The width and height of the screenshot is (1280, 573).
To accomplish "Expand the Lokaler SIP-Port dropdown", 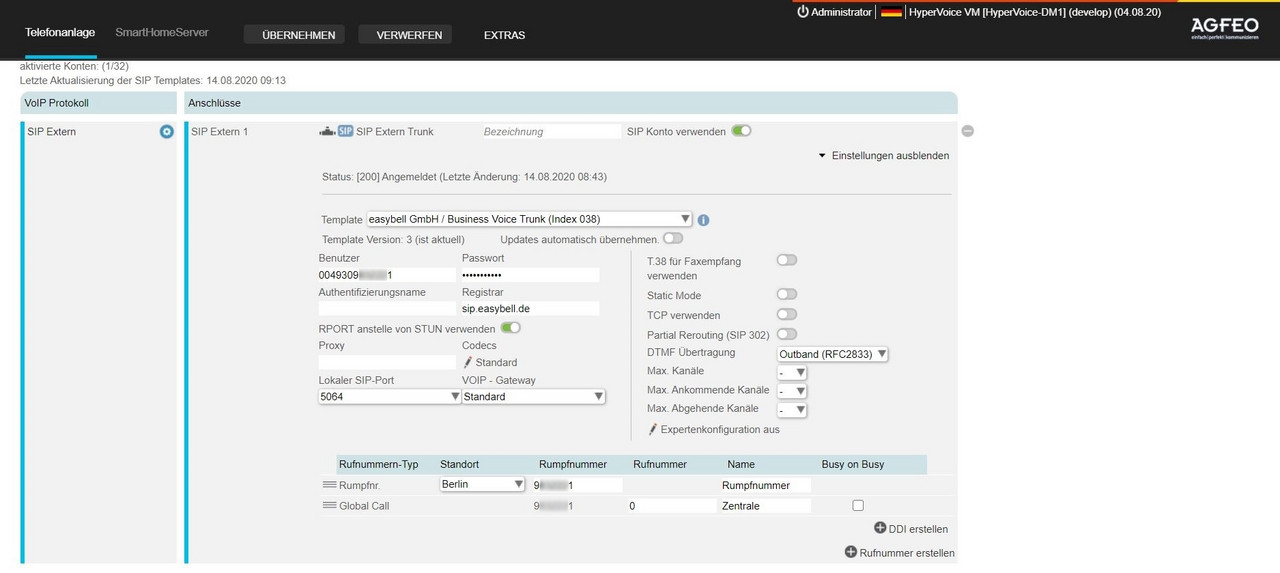I will 388,397.
